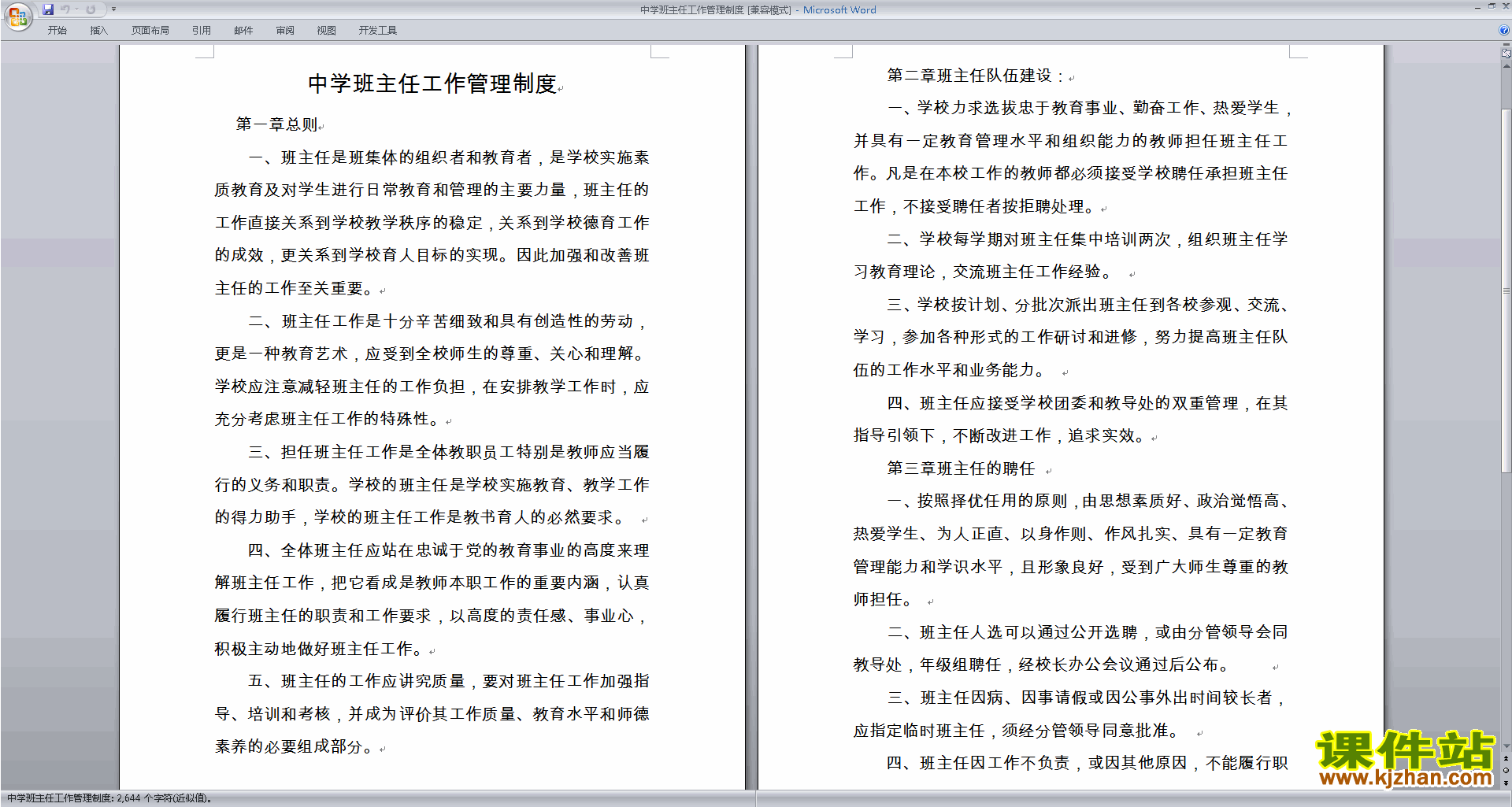Open the Office button menu
This screenshot has width=1512, height=807.
coord(17,16)
